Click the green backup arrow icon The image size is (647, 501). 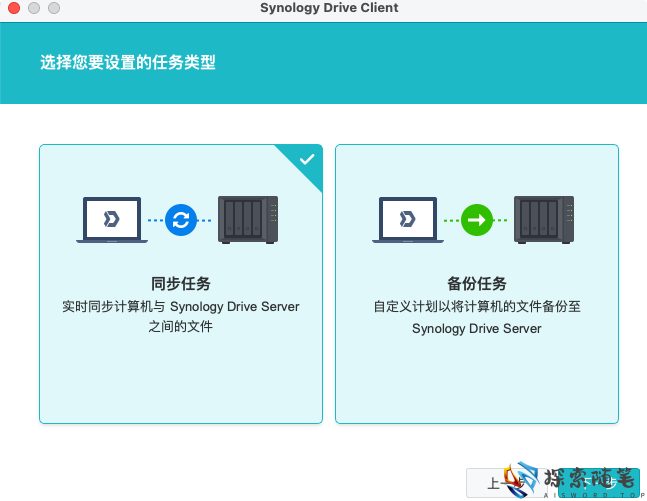[477, 220]
